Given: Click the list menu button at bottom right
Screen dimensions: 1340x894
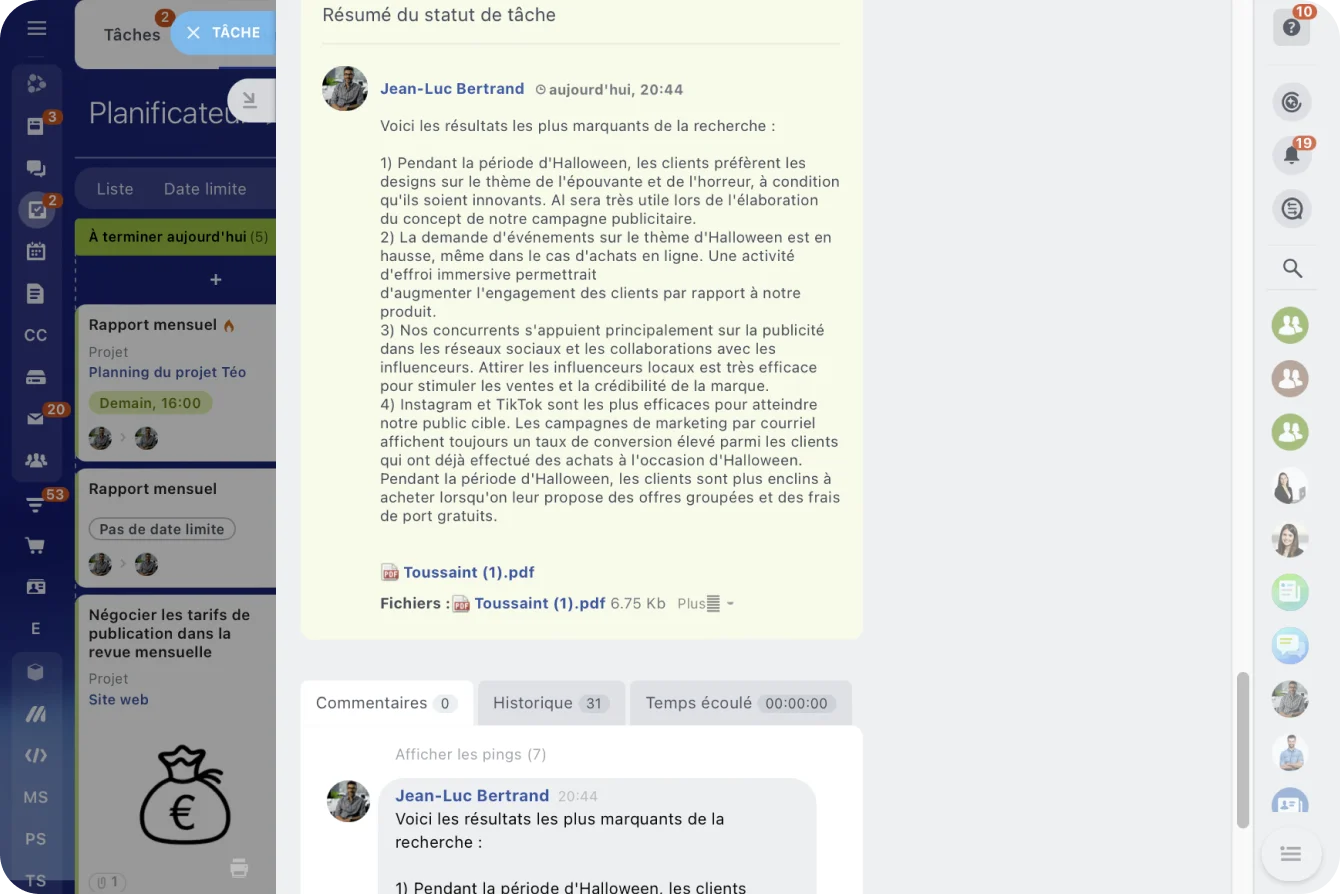Looking at the screenshot, I should coord(1290,853).
